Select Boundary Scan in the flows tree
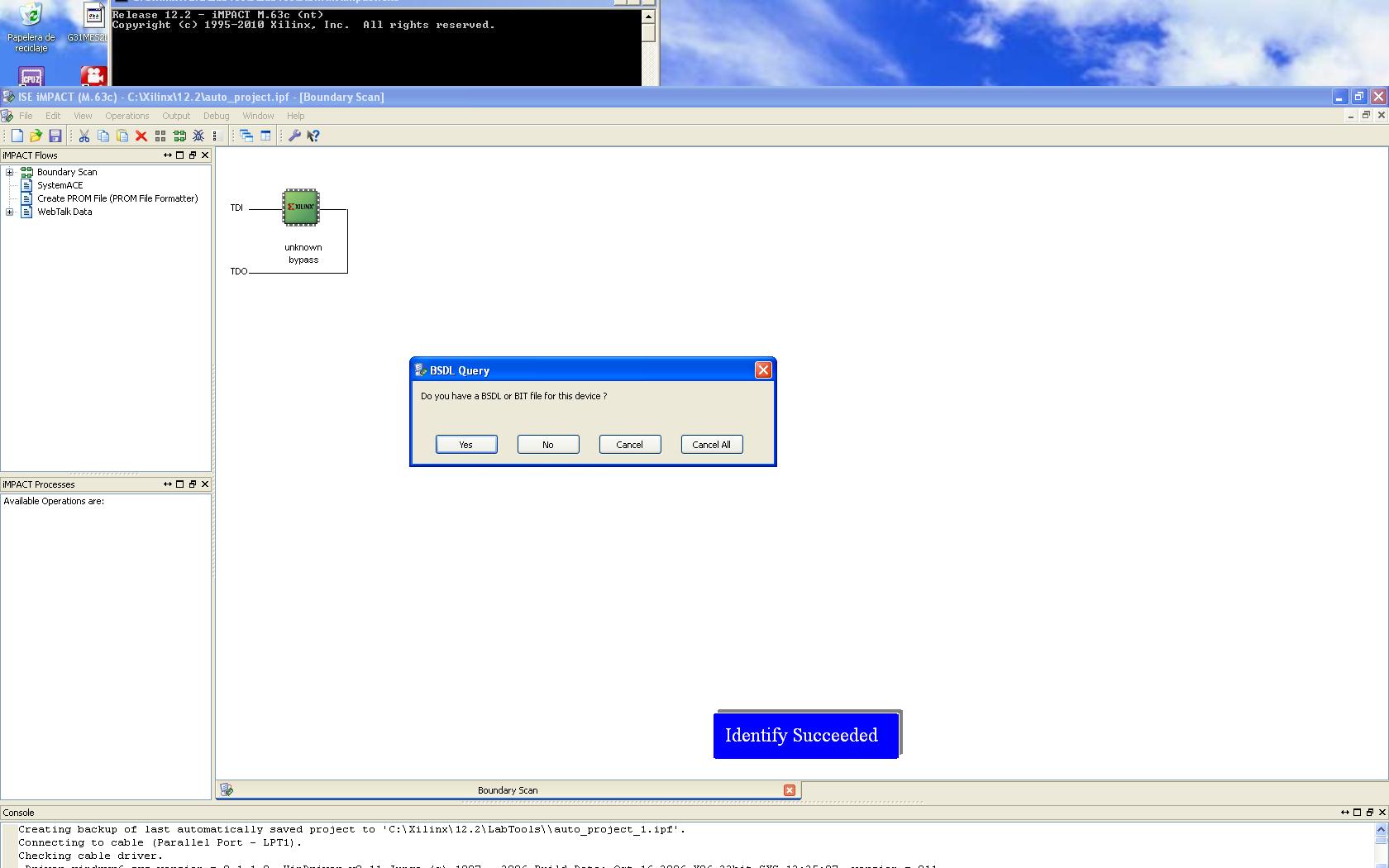The image size is (1389, 868). (67, 172)
